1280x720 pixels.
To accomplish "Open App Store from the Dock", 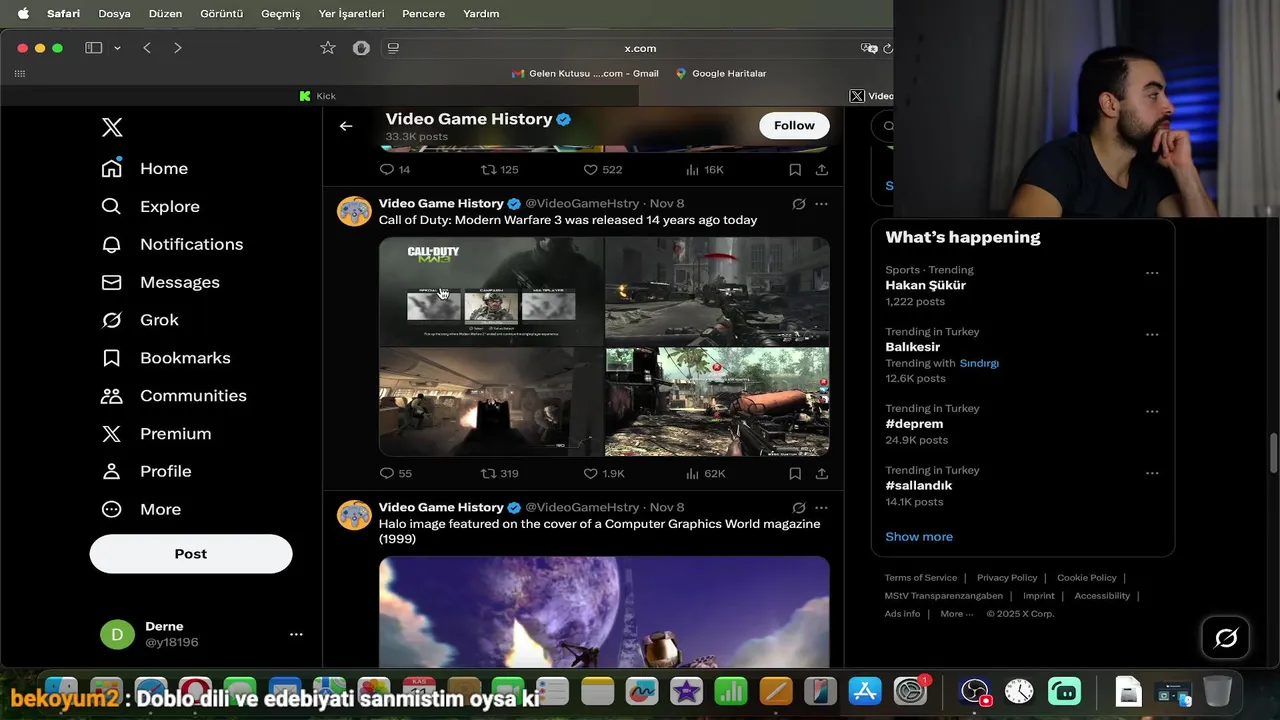I will pyautogui.click(x=865, y=691).
